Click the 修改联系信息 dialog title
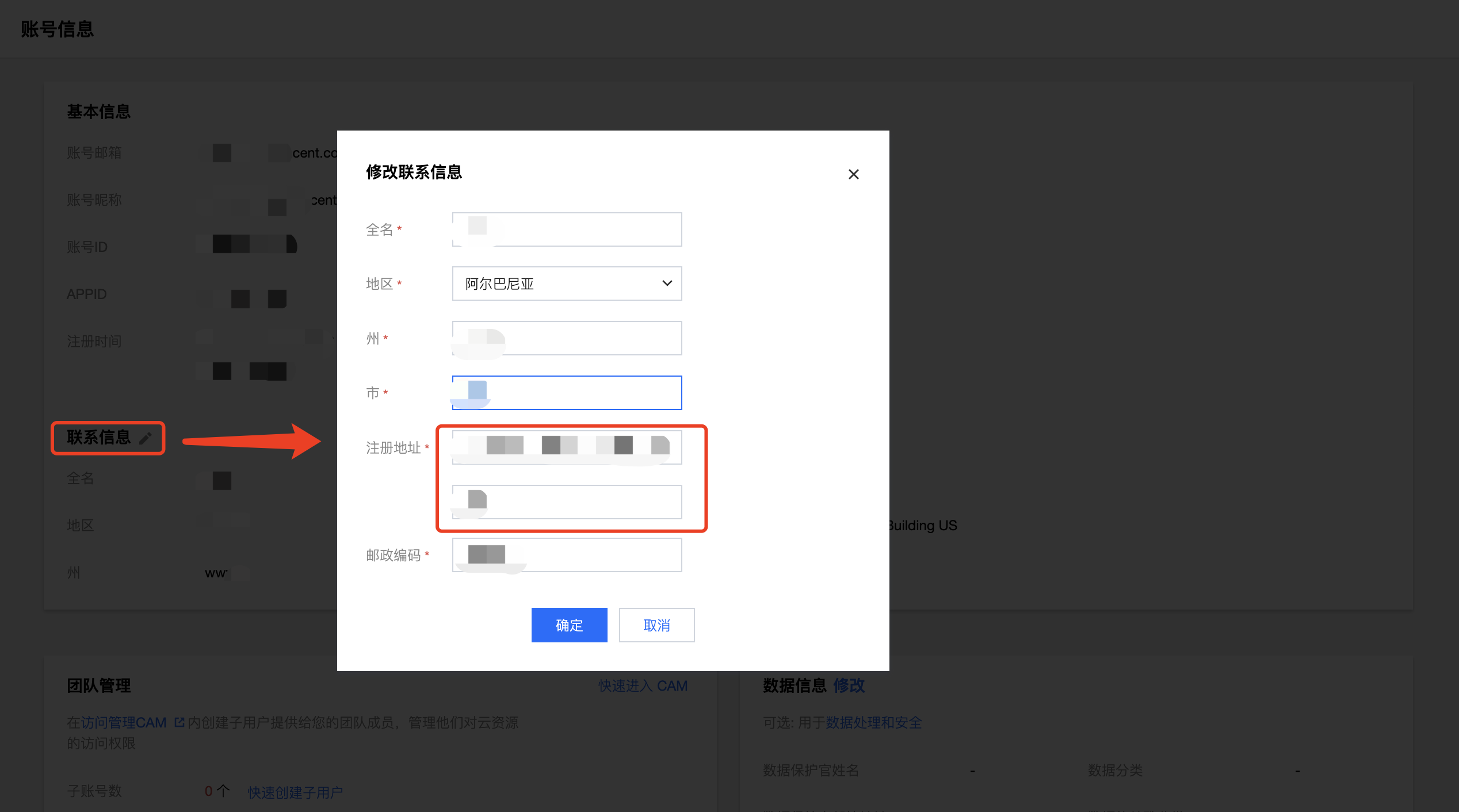This screenshot has width=1459, height=812. tap(414, 172)
